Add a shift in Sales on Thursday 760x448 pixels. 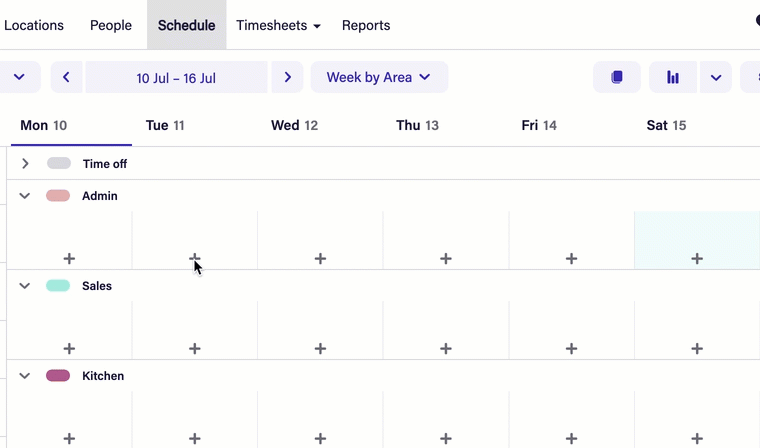tap(446, 349)
